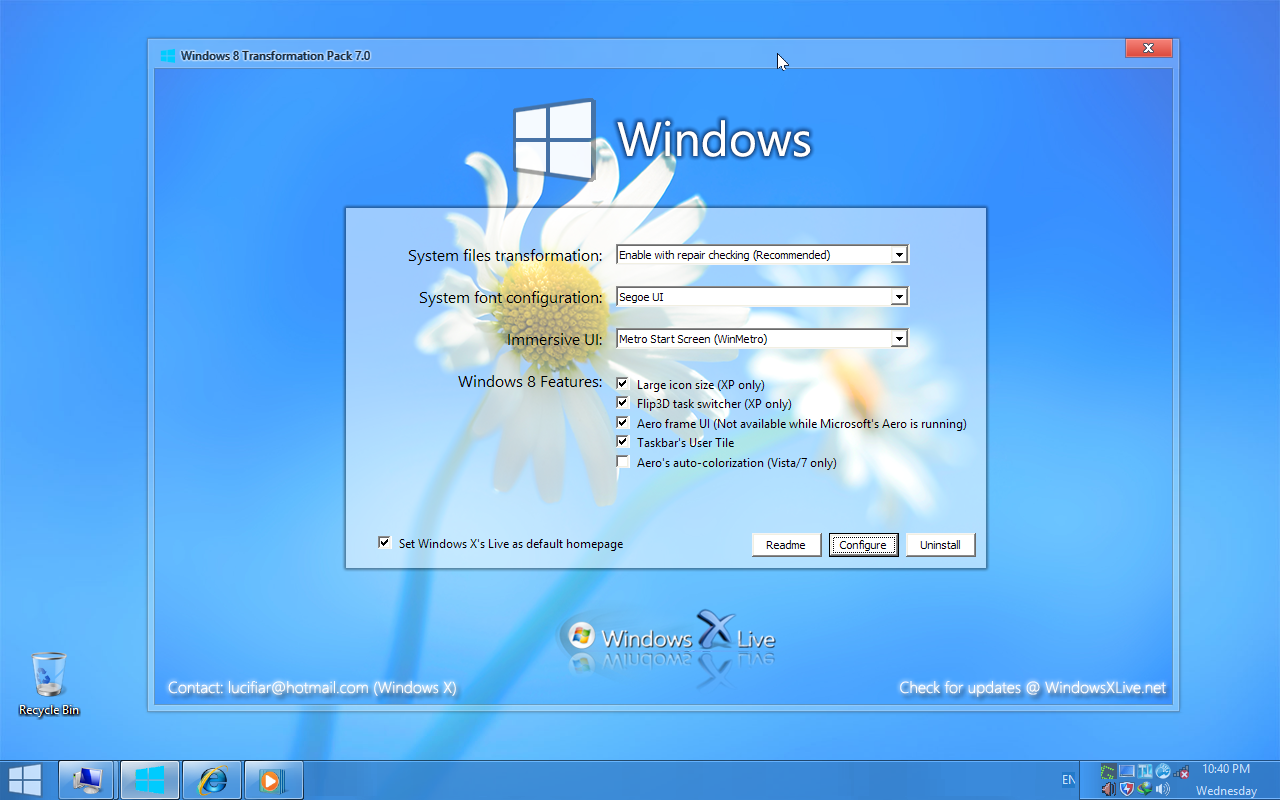Click the Windows X Live logo

[x=668, y=637]
